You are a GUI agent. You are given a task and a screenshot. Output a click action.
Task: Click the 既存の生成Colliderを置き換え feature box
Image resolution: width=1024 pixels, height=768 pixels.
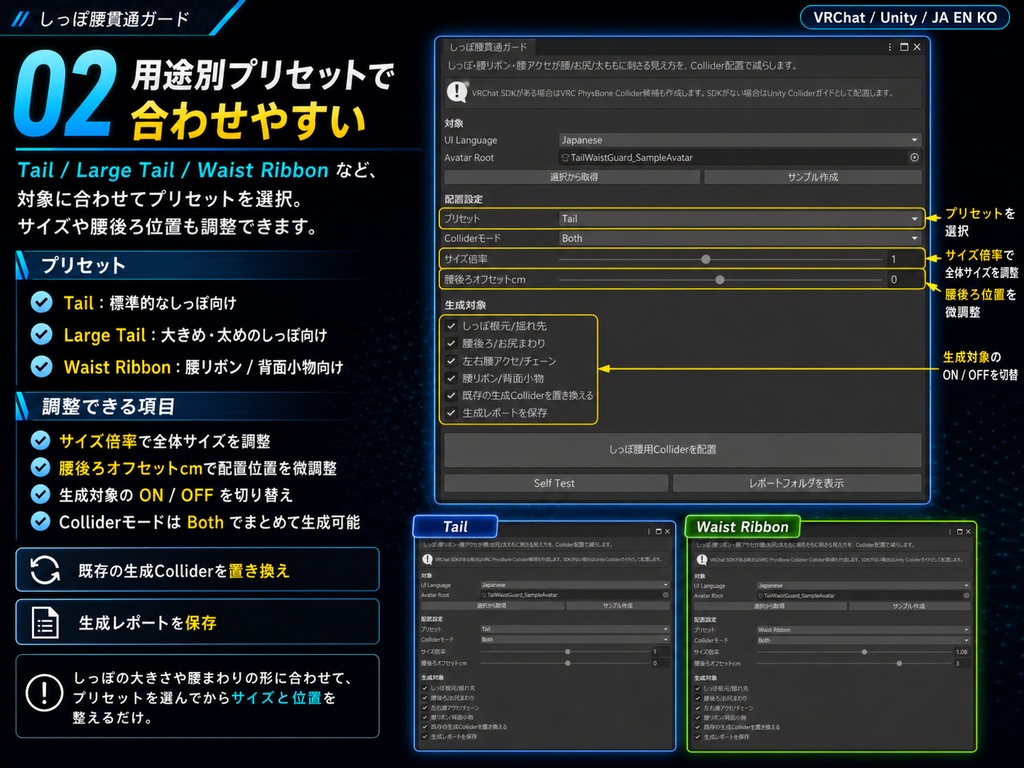197,569
